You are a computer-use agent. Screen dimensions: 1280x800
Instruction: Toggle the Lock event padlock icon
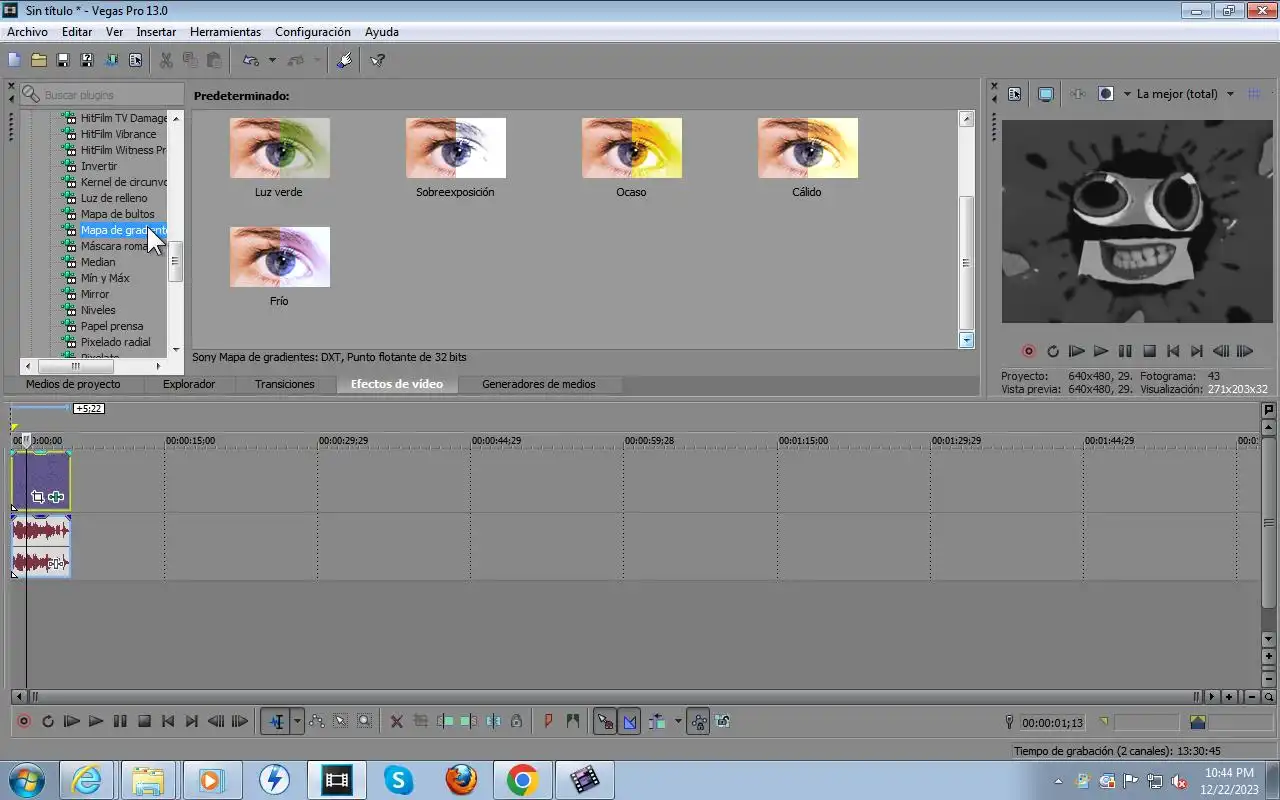click(x=516, y=721)
